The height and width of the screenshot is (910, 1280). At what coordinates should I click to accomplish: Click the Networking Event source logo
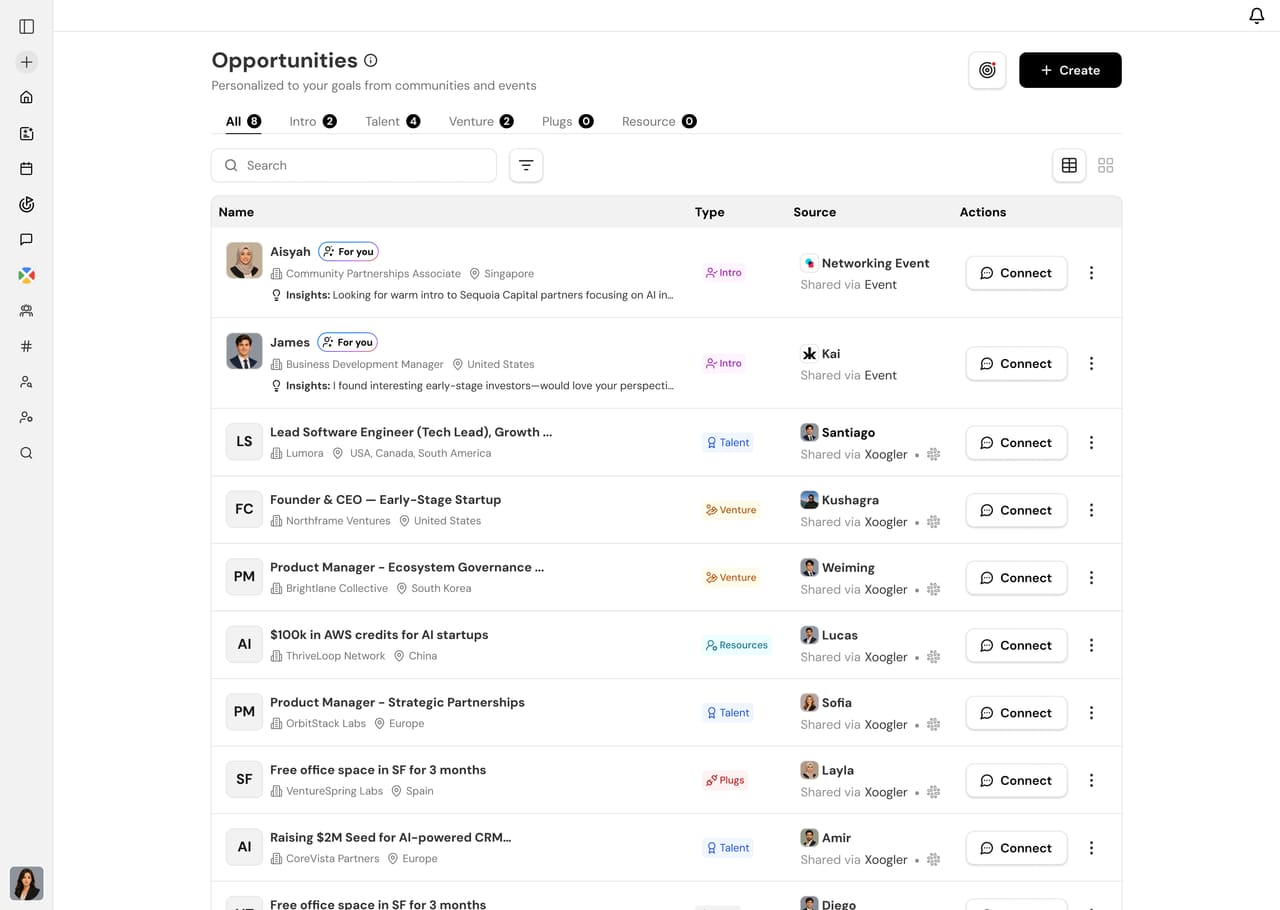click(809, 263)
